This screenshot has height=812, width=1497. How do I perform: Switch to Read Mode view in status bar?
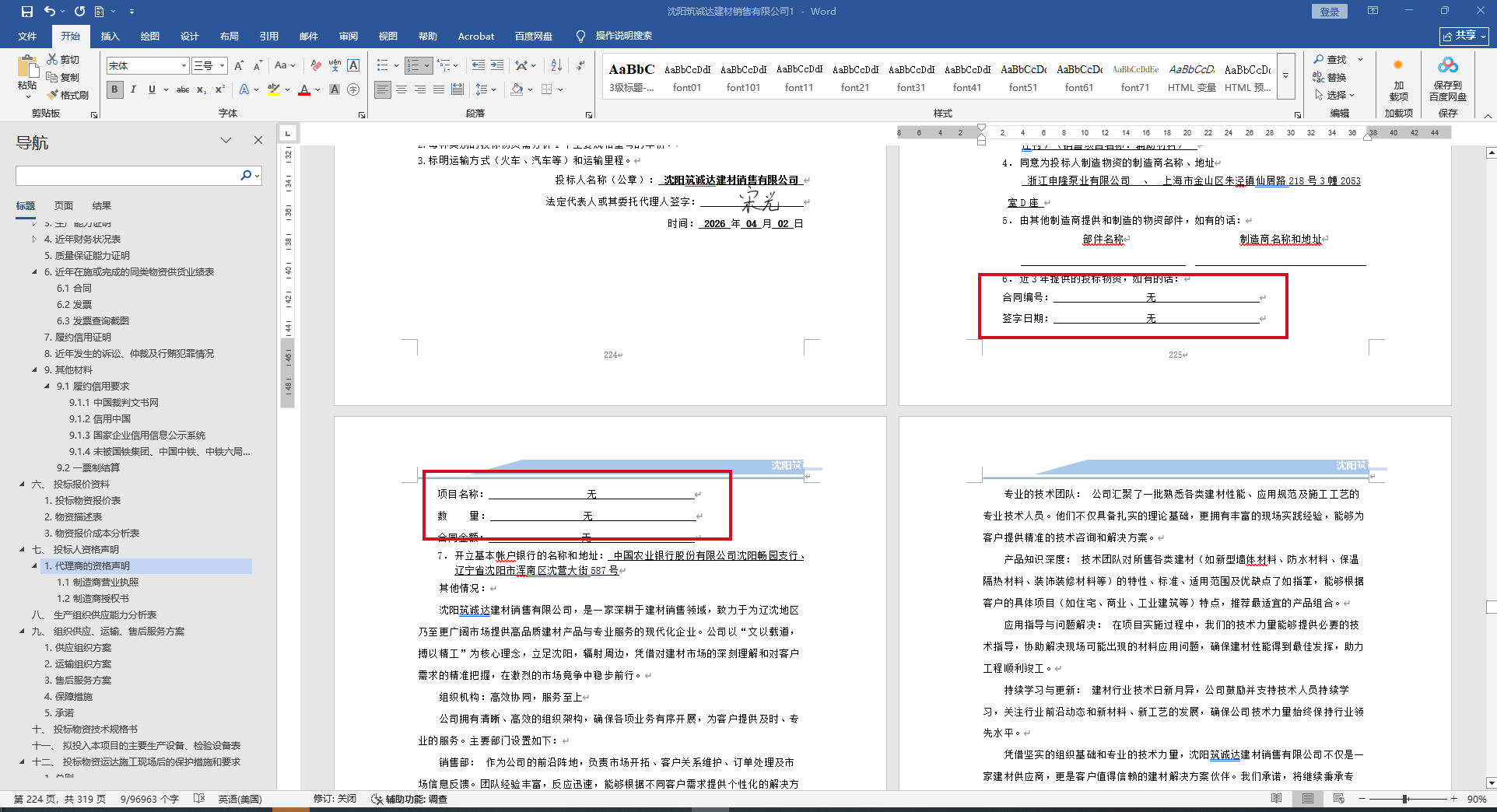[x=1277, y=799]
